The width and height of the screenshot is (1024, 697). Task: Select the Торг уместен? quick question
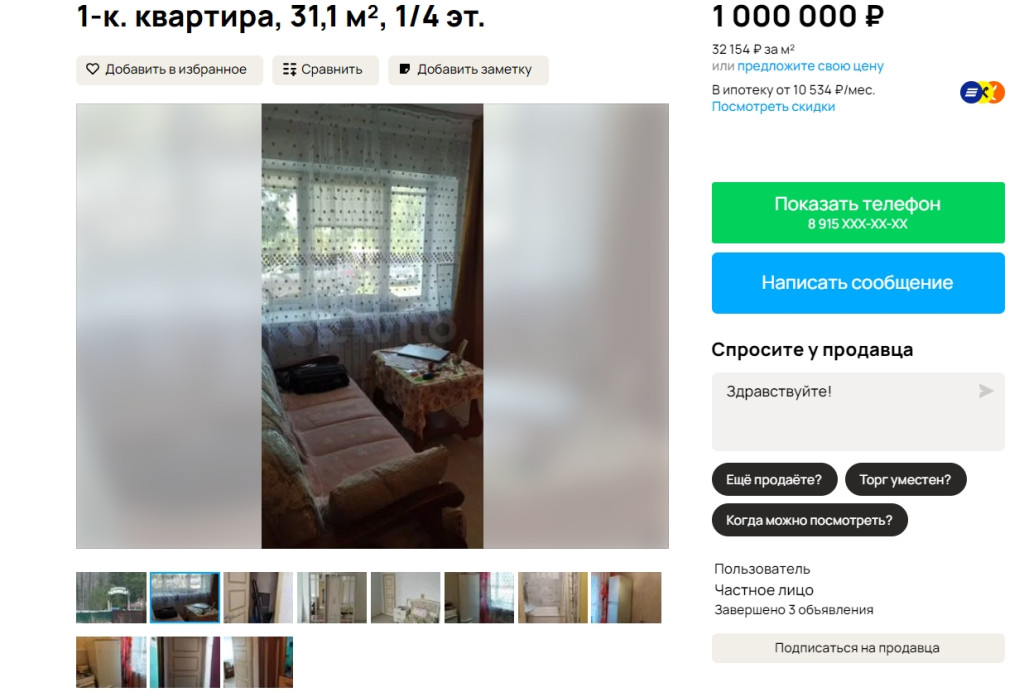(905, 479)
